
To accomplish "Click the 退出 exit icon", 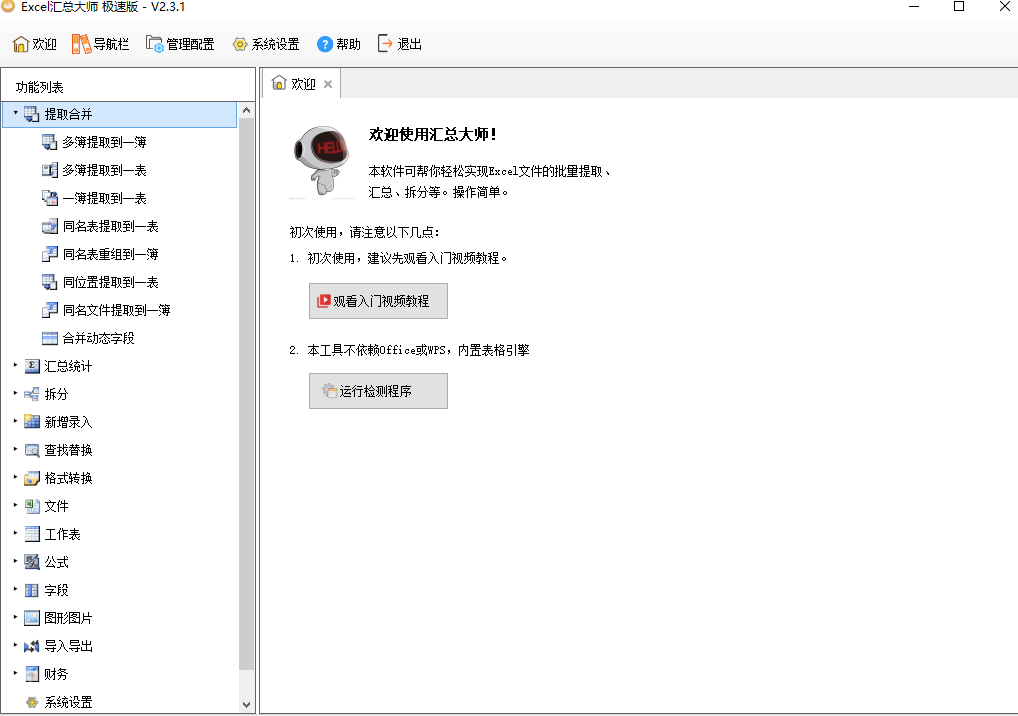I will click(399, 43).
